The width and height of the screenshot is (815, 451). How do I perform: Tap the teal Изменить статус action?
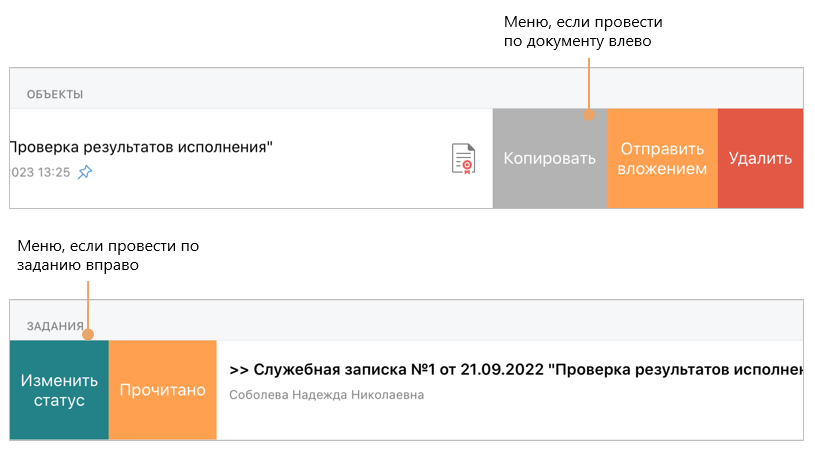pyautogui.click(x=59, y=390)
